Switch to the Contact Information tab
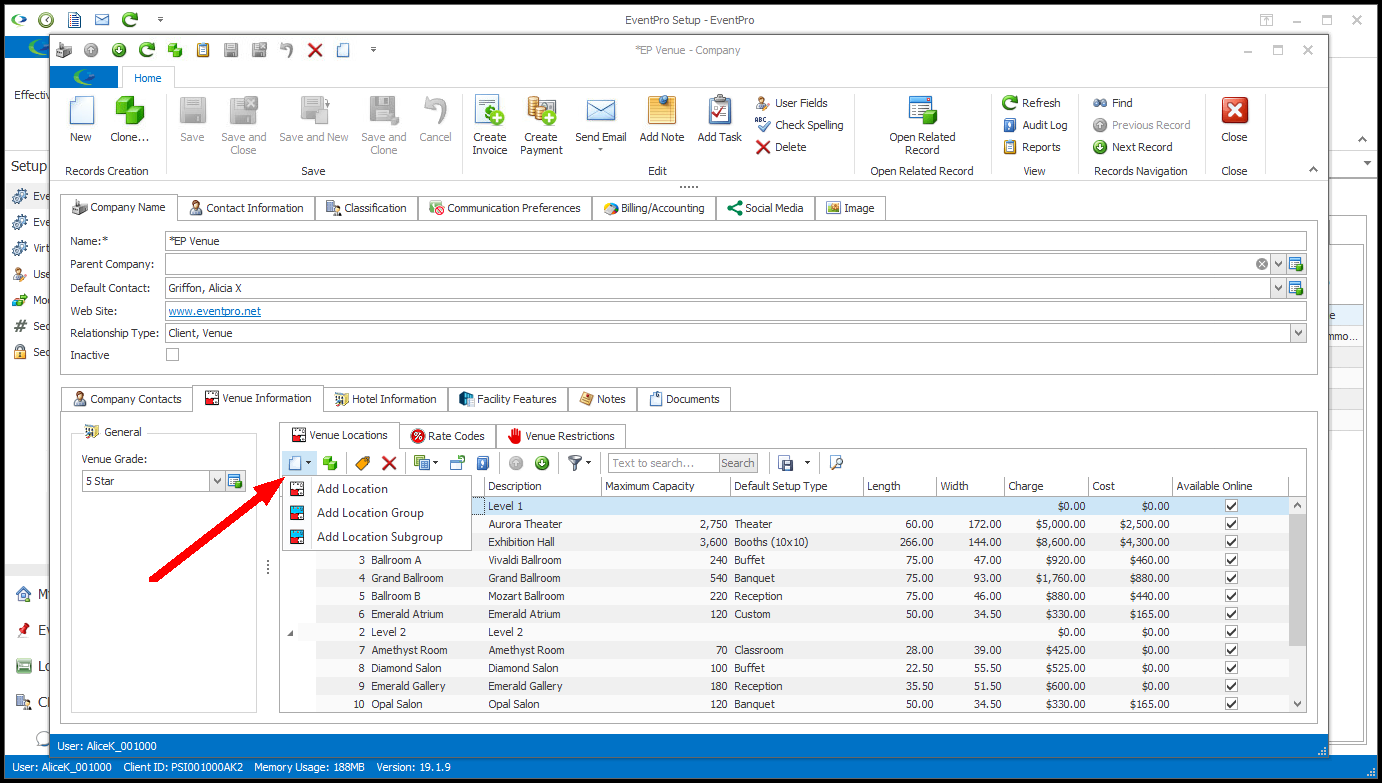 pos(246,208)
